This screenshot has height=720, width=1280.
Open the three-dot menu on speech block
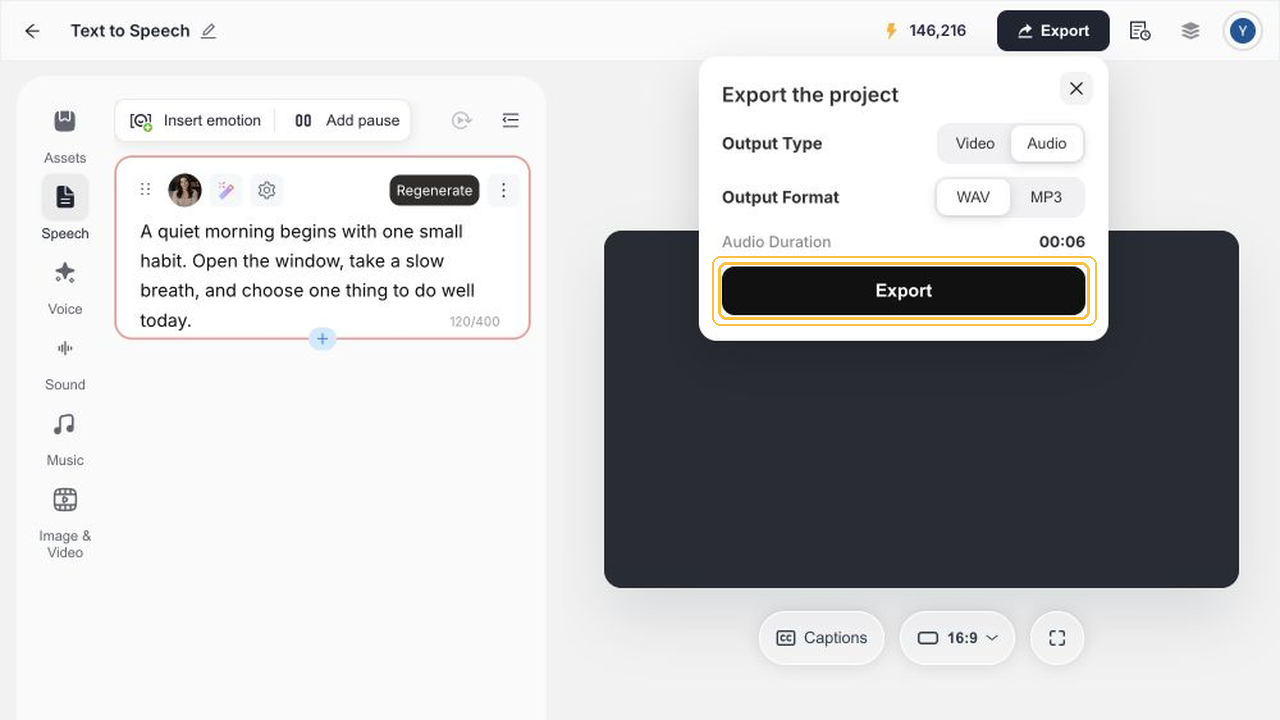504,190
